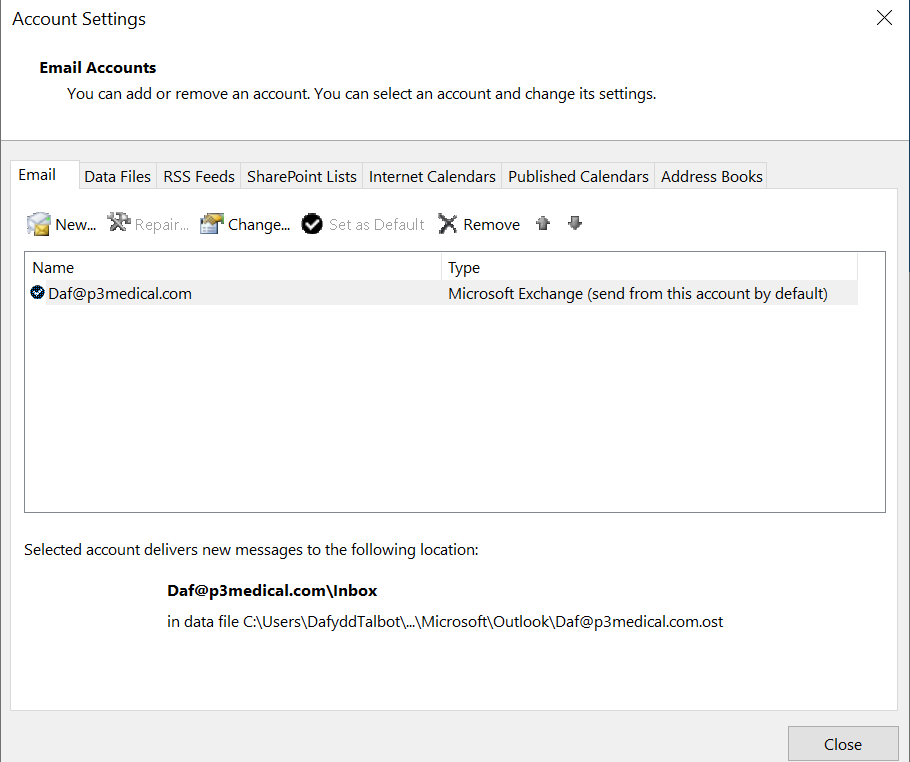910x762 pixels.
Task: Move account up with the up arrow
Action: point(543,223)
